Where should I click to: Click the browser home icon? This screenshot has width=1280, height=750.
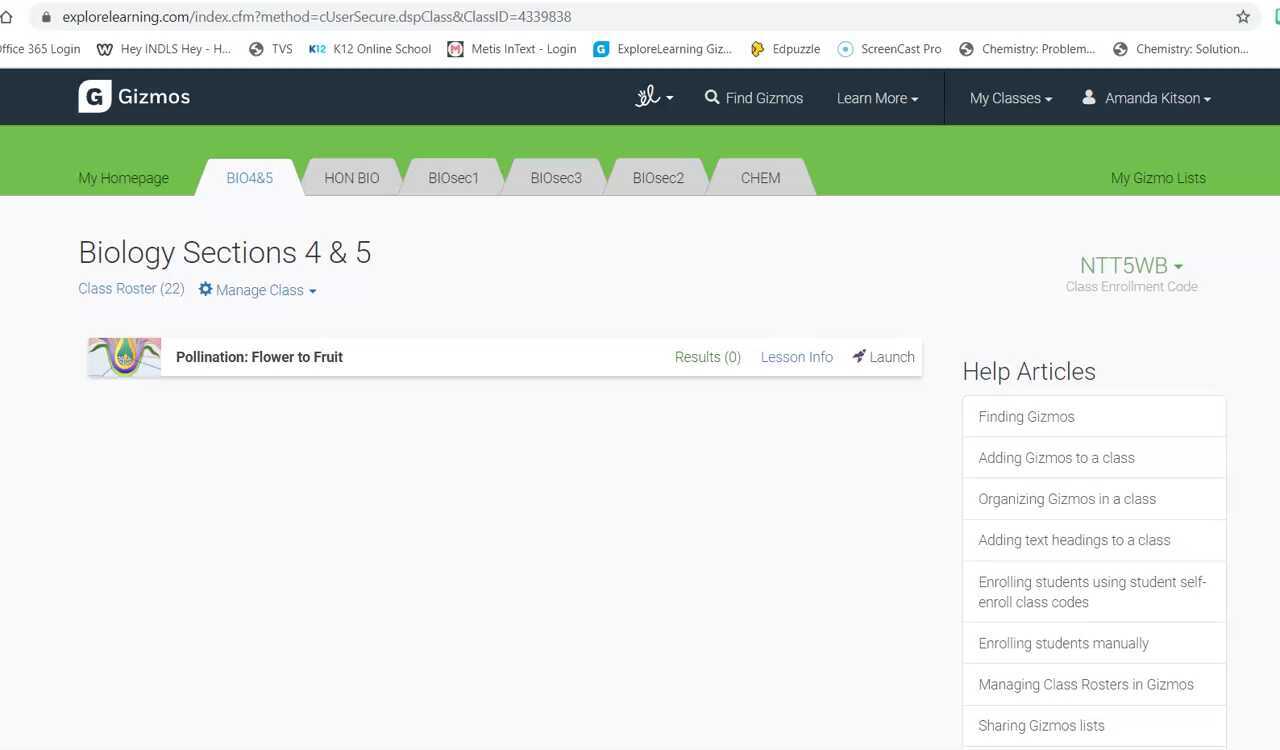[6, 17]
